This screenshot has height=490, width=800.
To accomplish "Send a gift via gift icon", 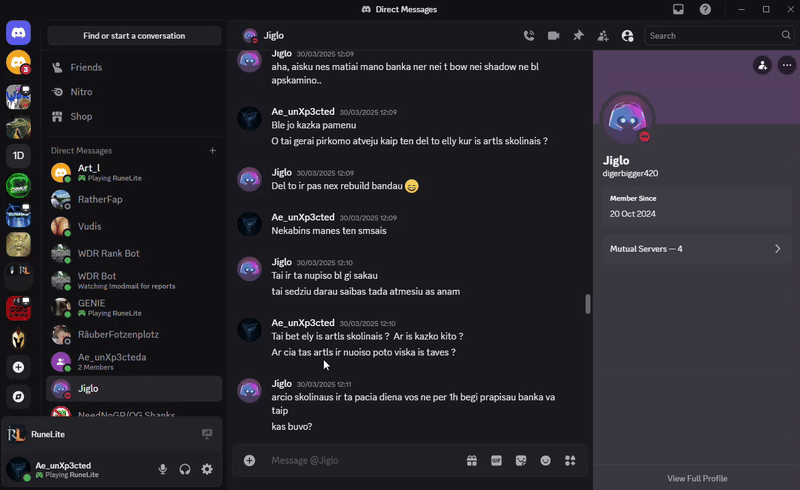I will pyautogui.click(x=472, y=461).
